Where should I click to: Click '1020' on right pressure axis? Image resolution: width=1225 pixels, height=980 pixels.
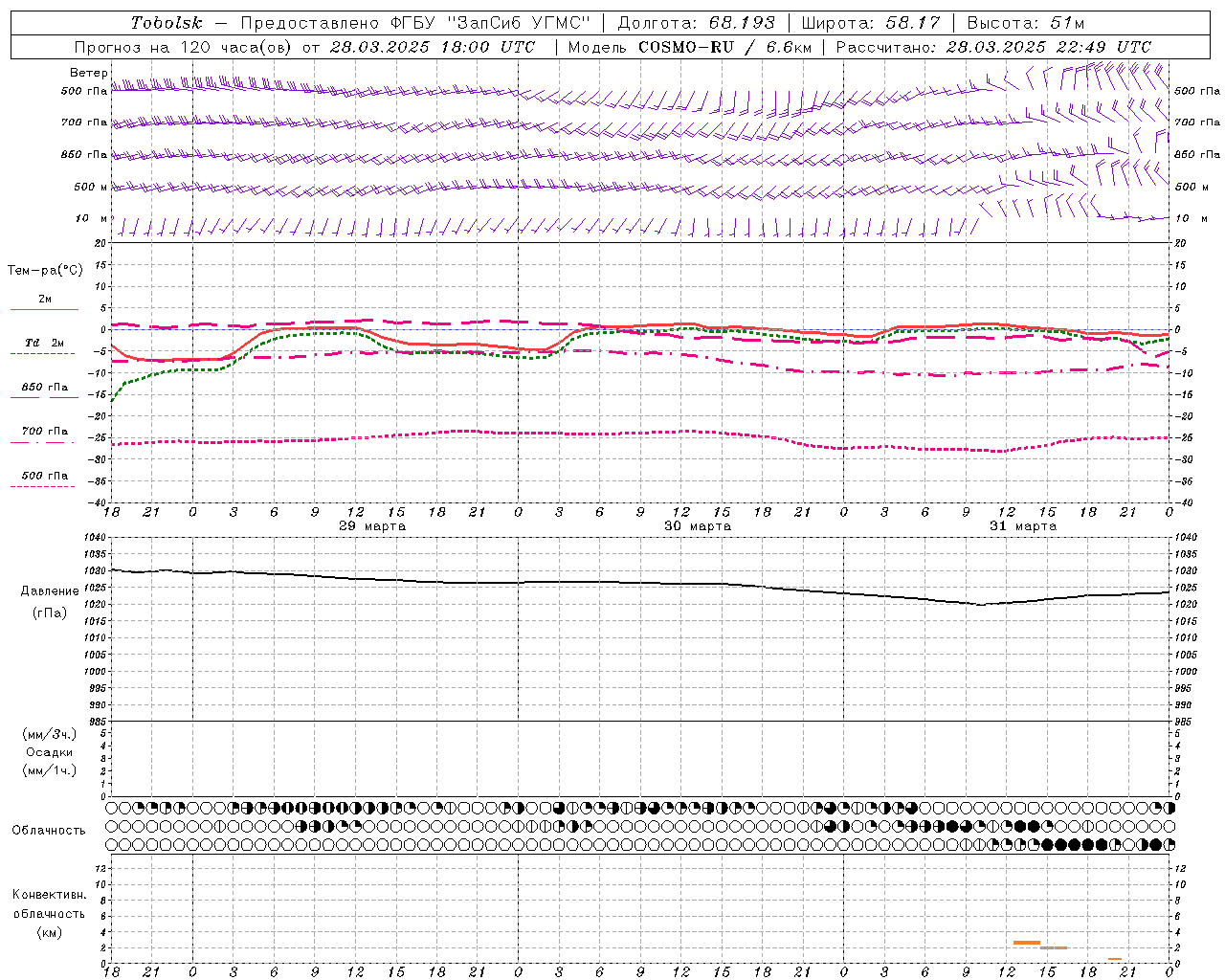click(x=1186, y=605)
